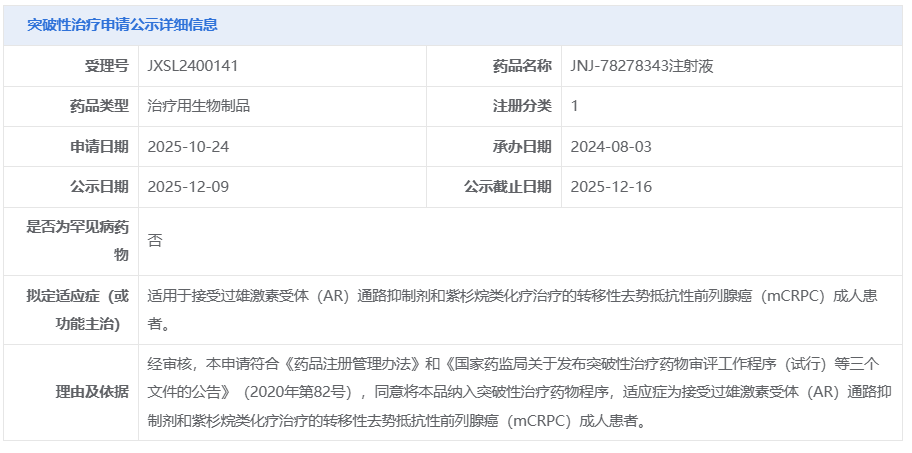This screenshot has height=453, width=912.
Task: Click the 承办日期 value 2024-08-03
Action: (x=611, y=147)
